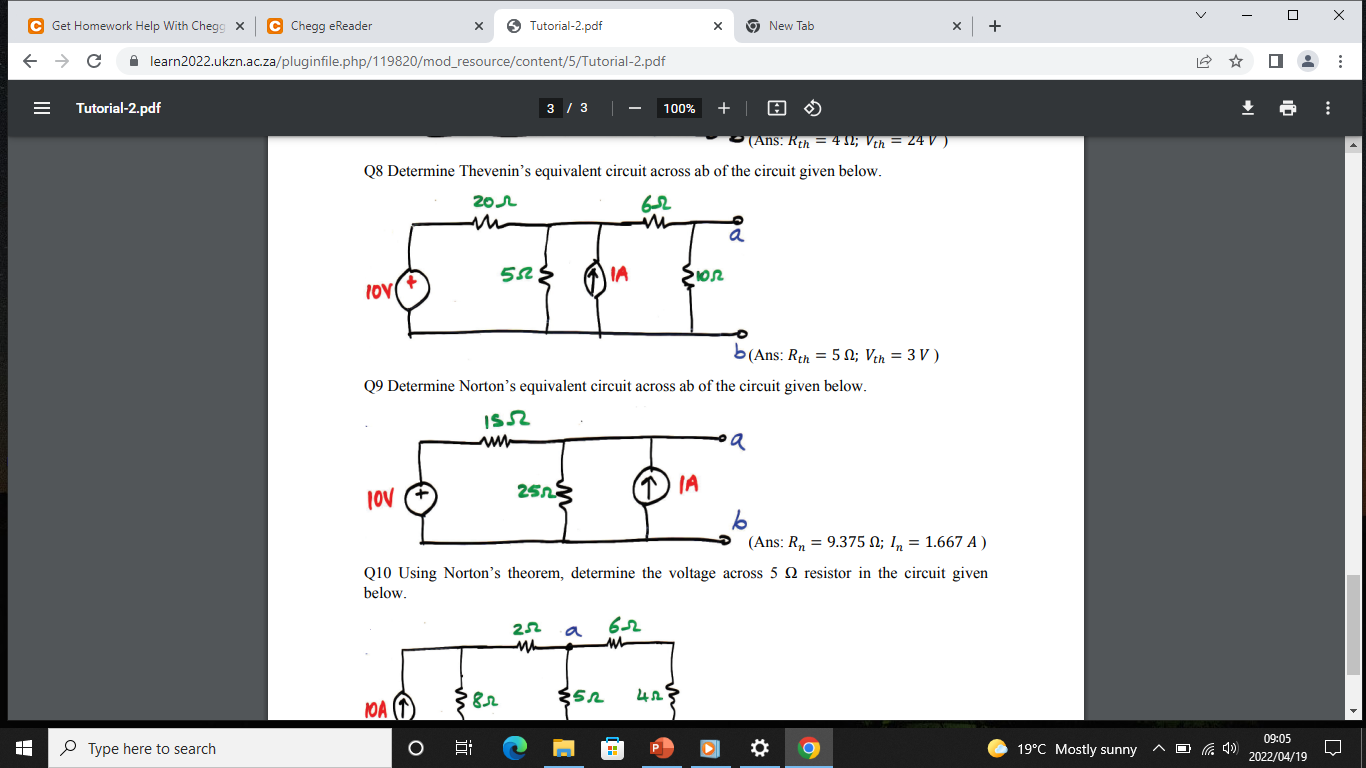Click the Chrome icon on the taskbar
The width and height of the screenshot is (1366, 768).
[x=808, y=748]
